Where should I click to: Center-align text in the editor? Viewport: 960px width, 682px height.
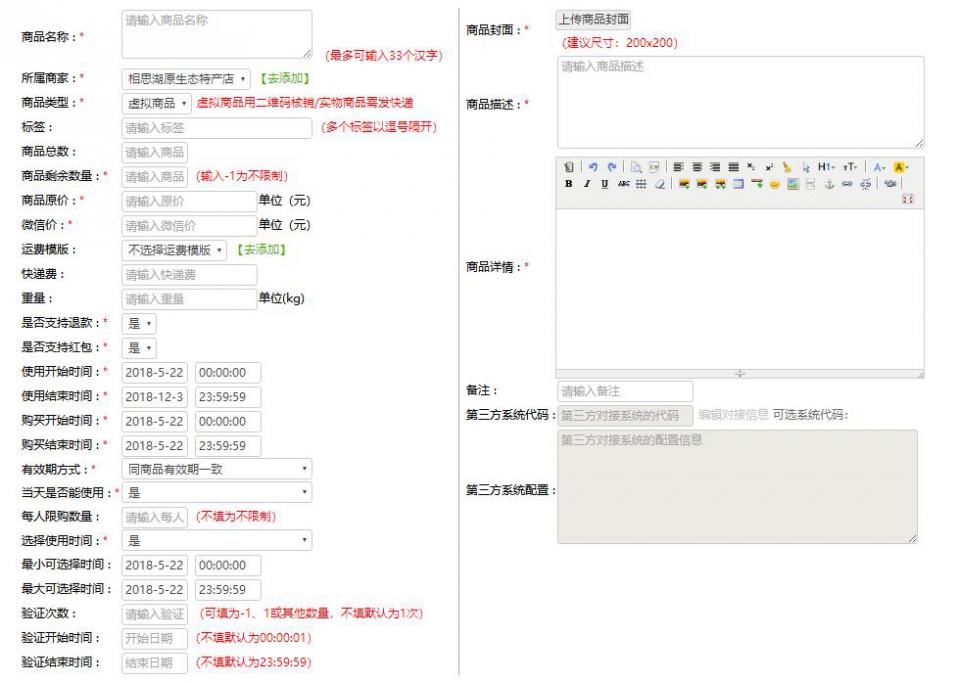696,167
